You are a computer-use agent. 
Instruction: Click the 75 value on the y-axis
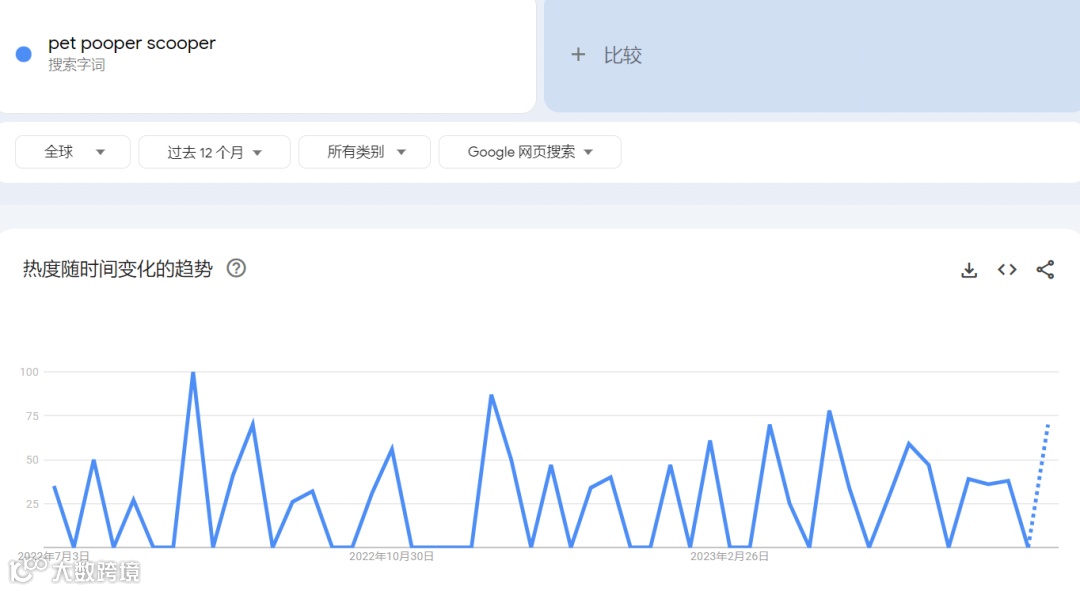point(32,416)
